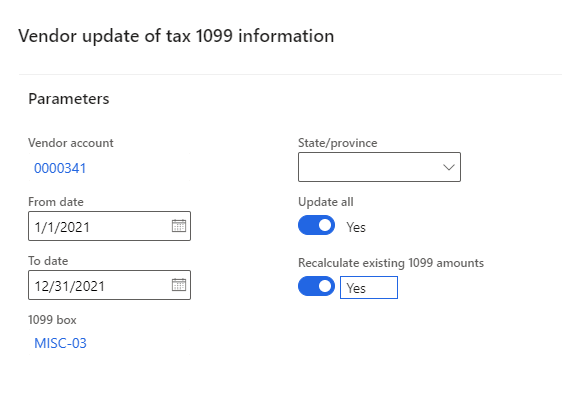Image resolution: width=562 pixels, height=408 pixels.
Task: Click the Vendor update of tax 1099 title
Action: (x=176, y=36)
